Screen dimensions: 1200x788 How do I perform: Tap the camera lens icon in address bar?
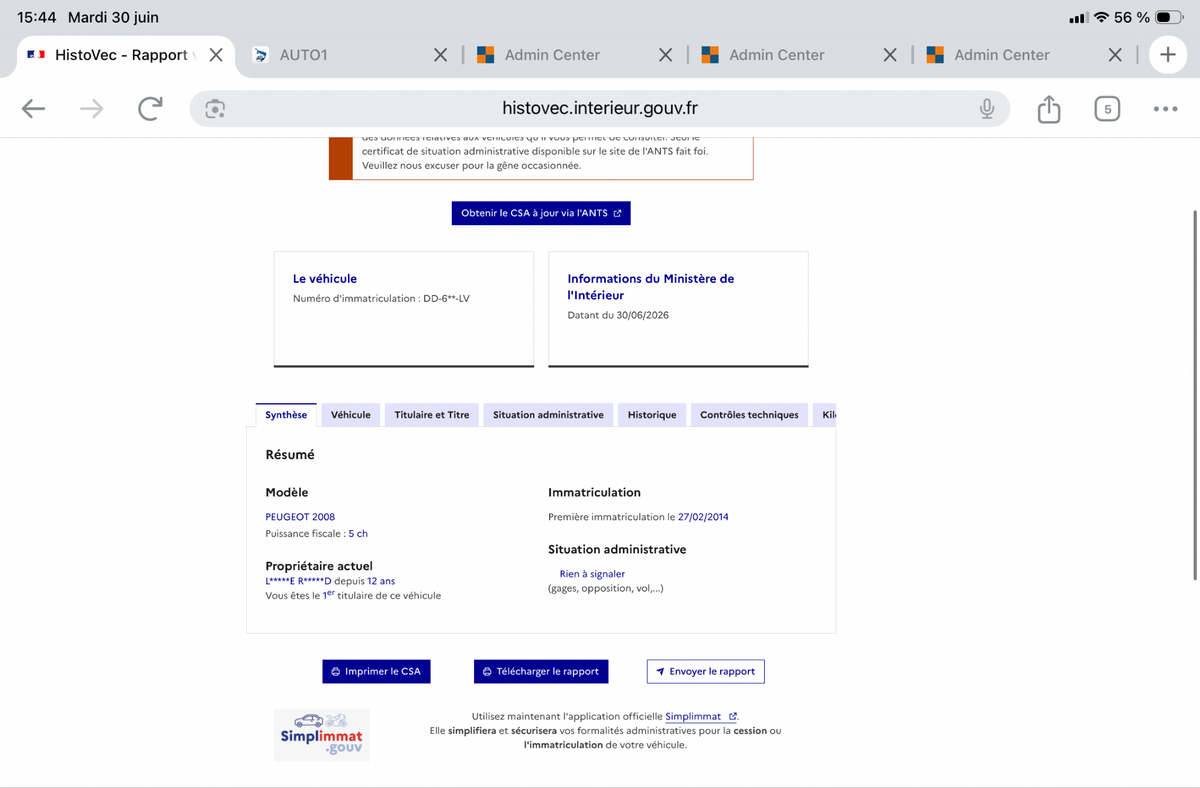pyautogui.click(x=215, y=109)
